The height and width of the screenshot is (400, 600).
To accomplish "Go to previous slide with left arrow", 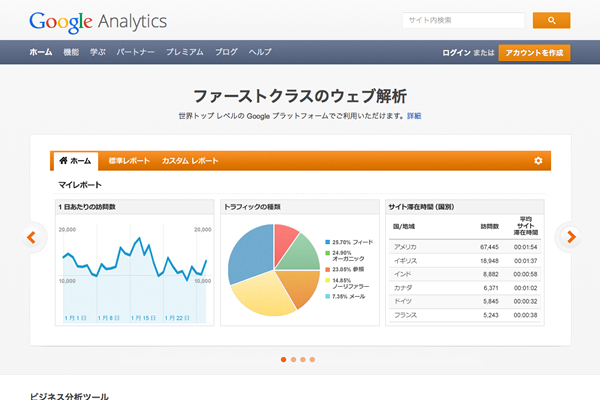I will pos(32,237).
